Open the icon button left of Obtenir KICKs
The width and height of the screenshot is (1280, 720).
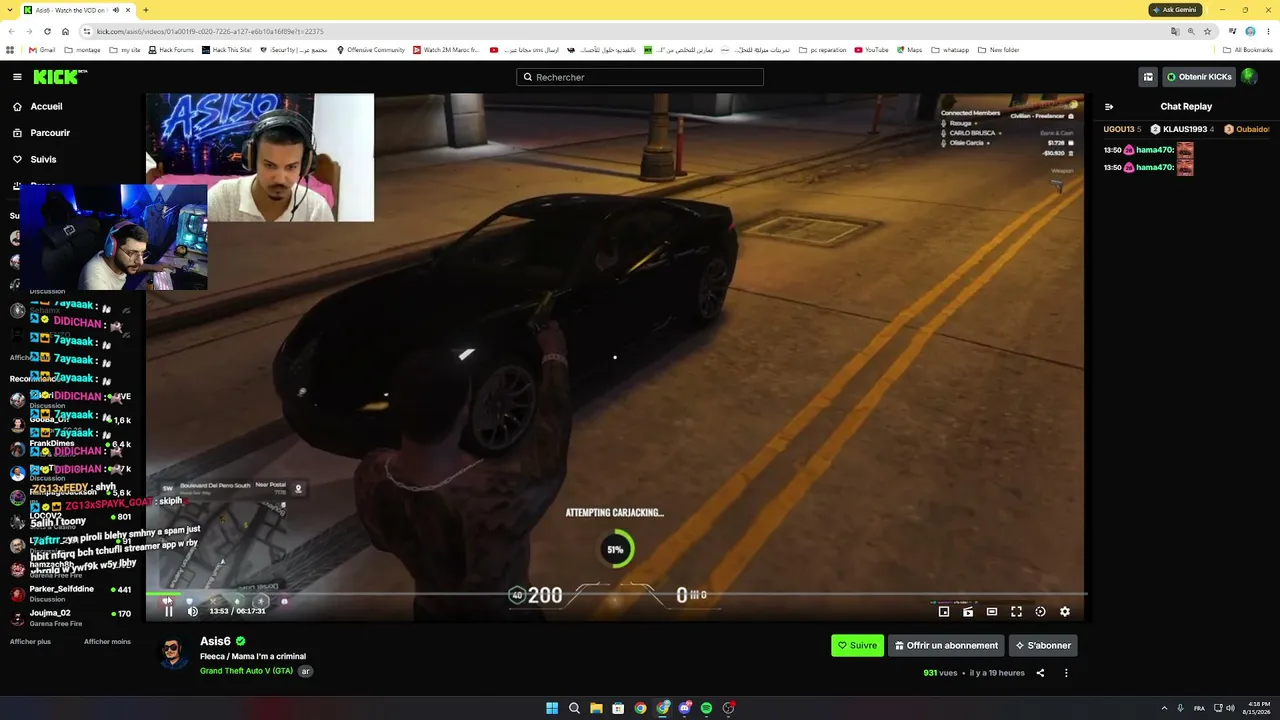point(1148,77)
